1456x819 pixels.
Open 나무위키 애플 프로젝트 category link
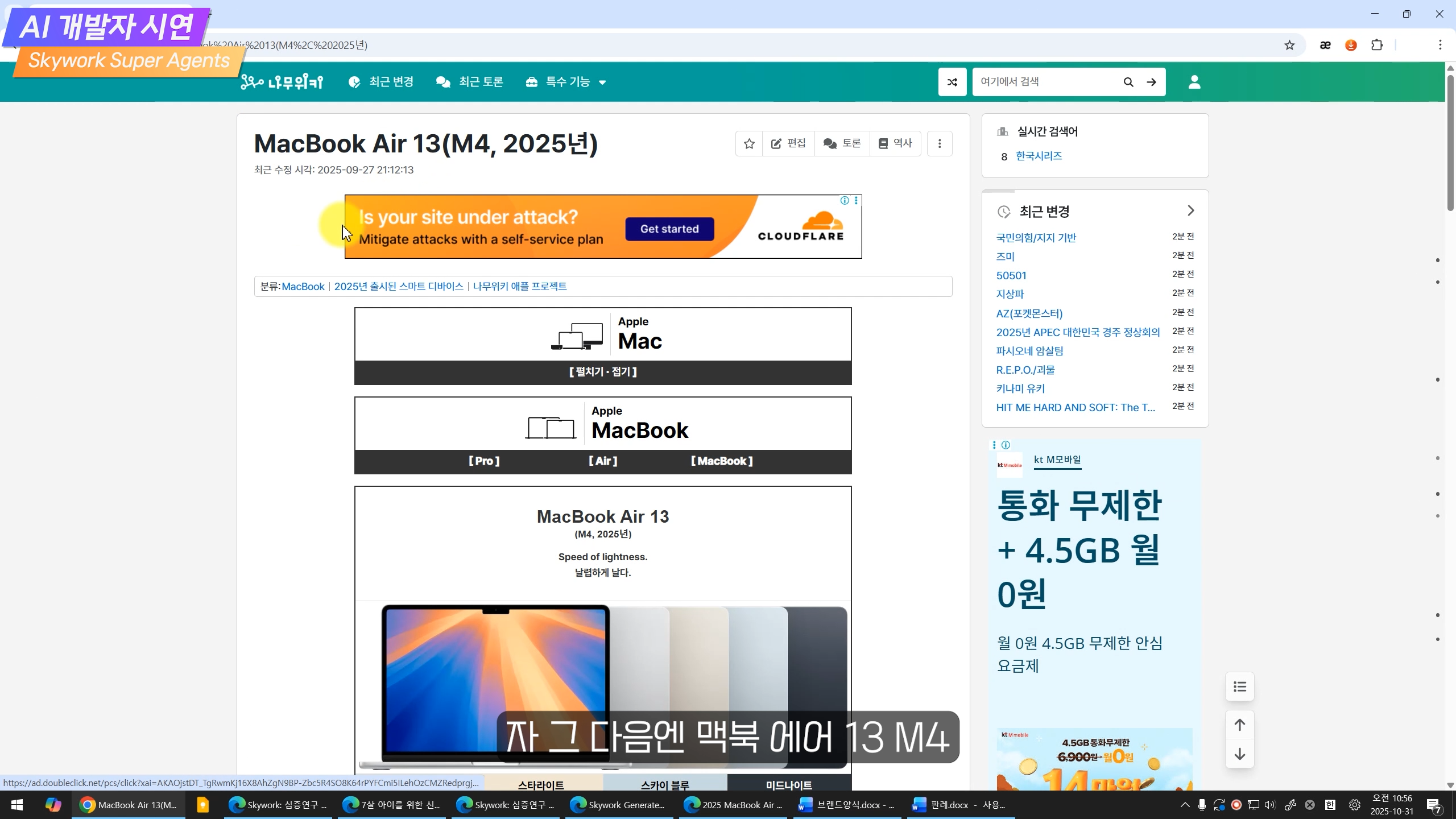(520, 287)
